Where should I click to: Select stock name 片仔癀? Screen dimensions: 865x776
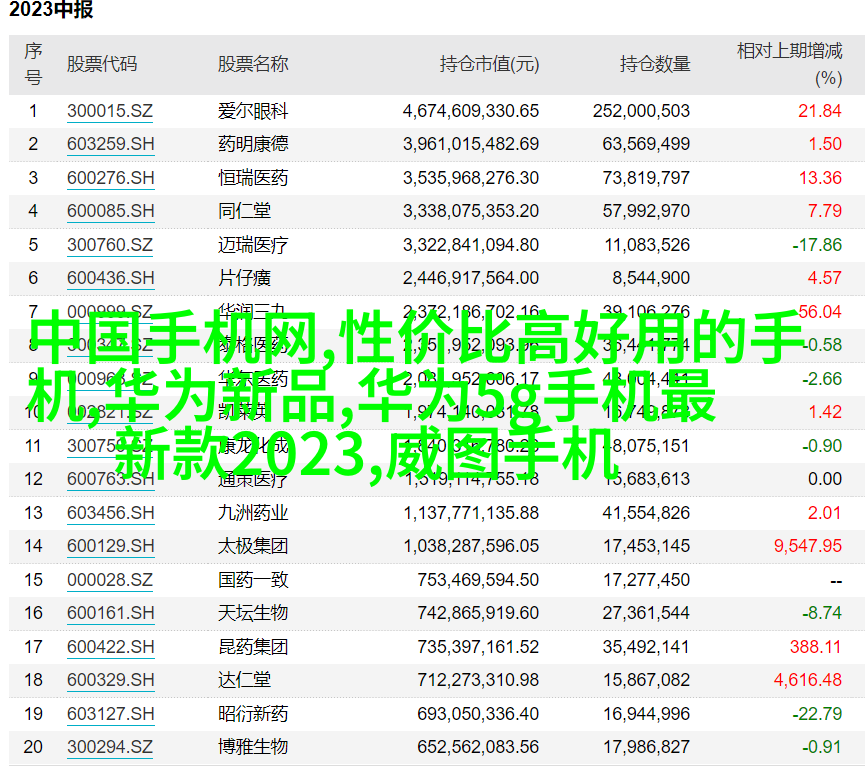click(x=244, y=278)
